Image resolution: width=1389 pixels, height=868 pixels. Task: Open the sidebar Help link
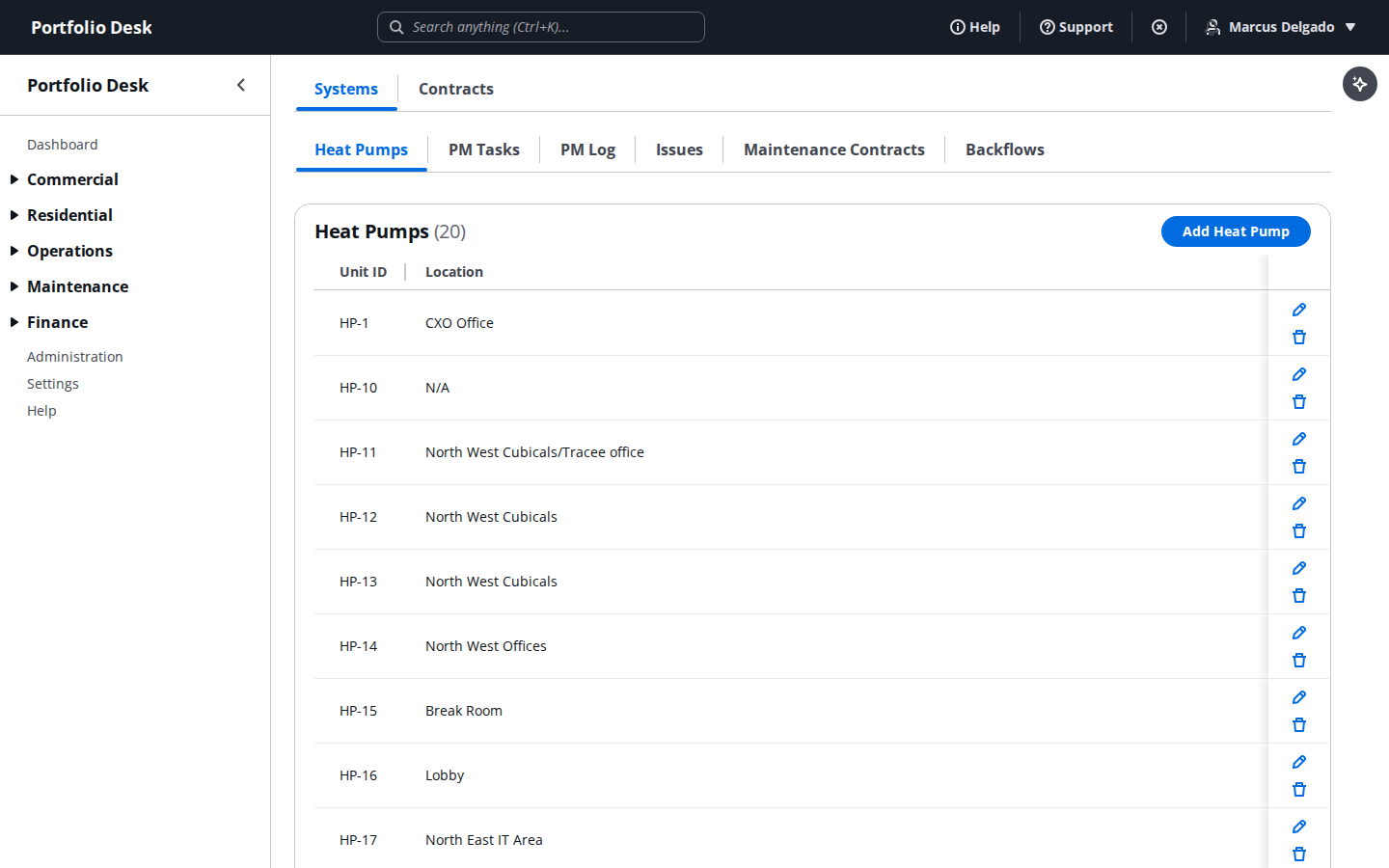pos(41,411)
